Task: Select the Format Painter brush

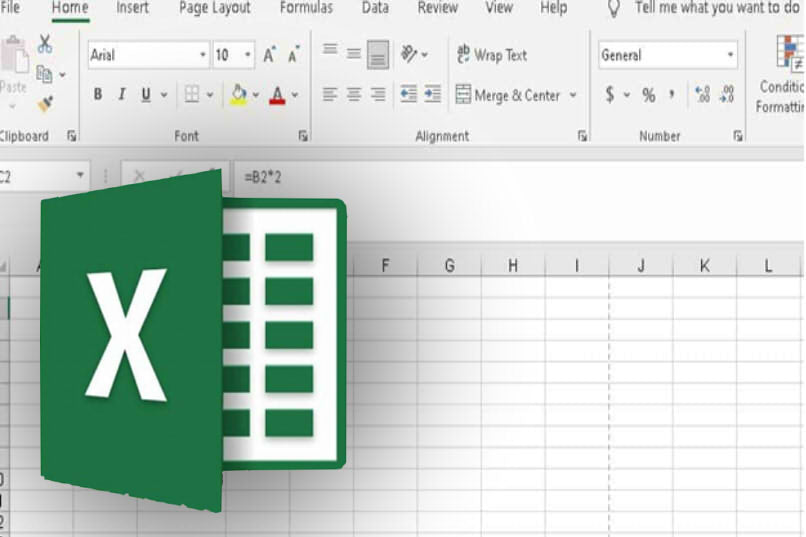Action: 45,104
